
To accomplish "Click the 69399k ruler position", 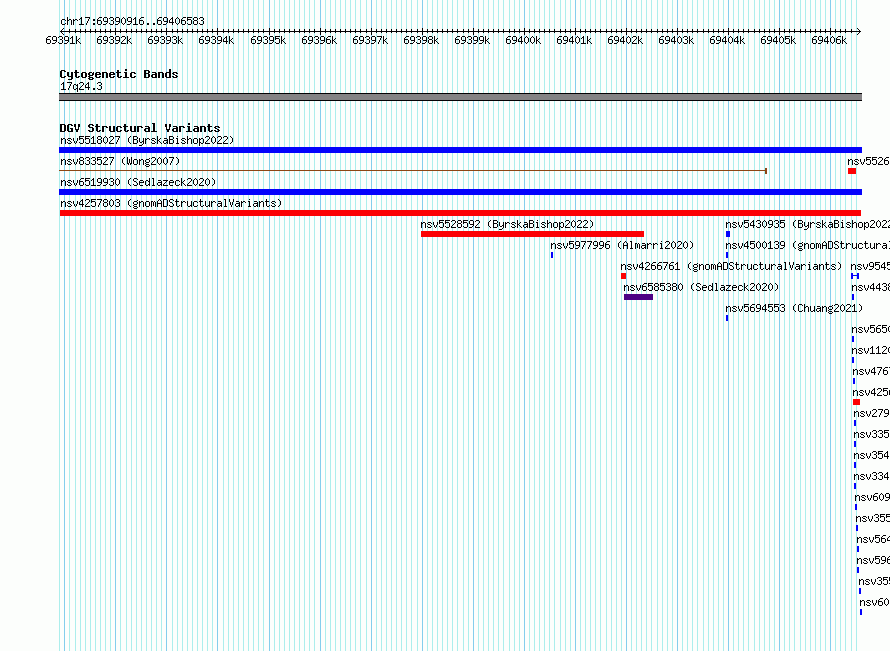I will [x=472, y=40].
